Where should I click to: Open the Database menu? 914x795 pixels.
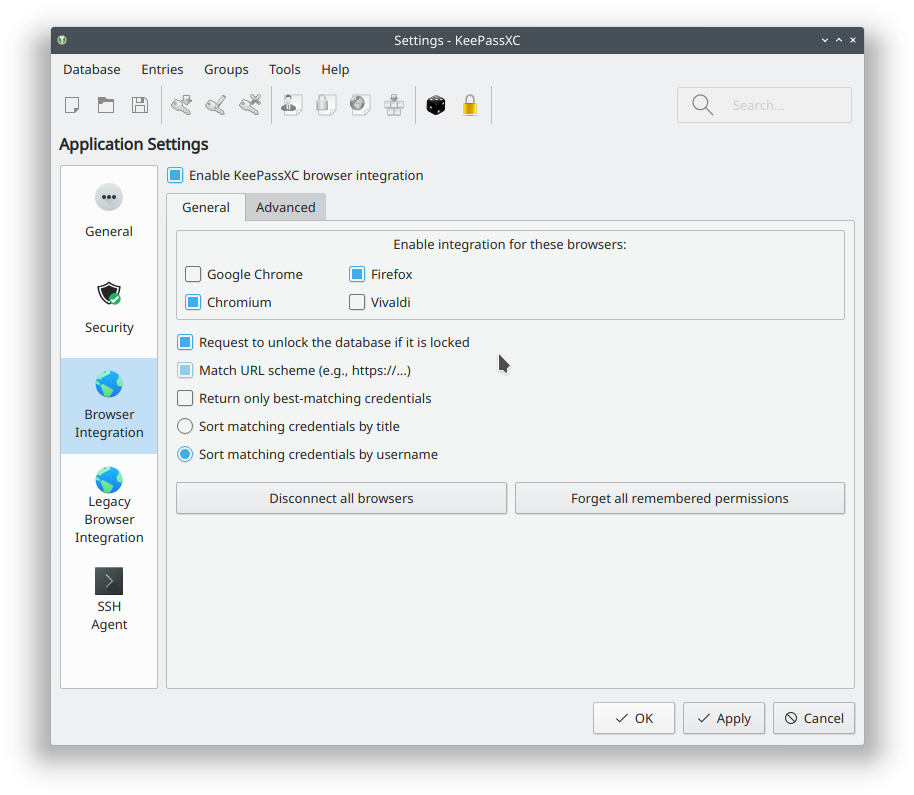coord(91,69)
